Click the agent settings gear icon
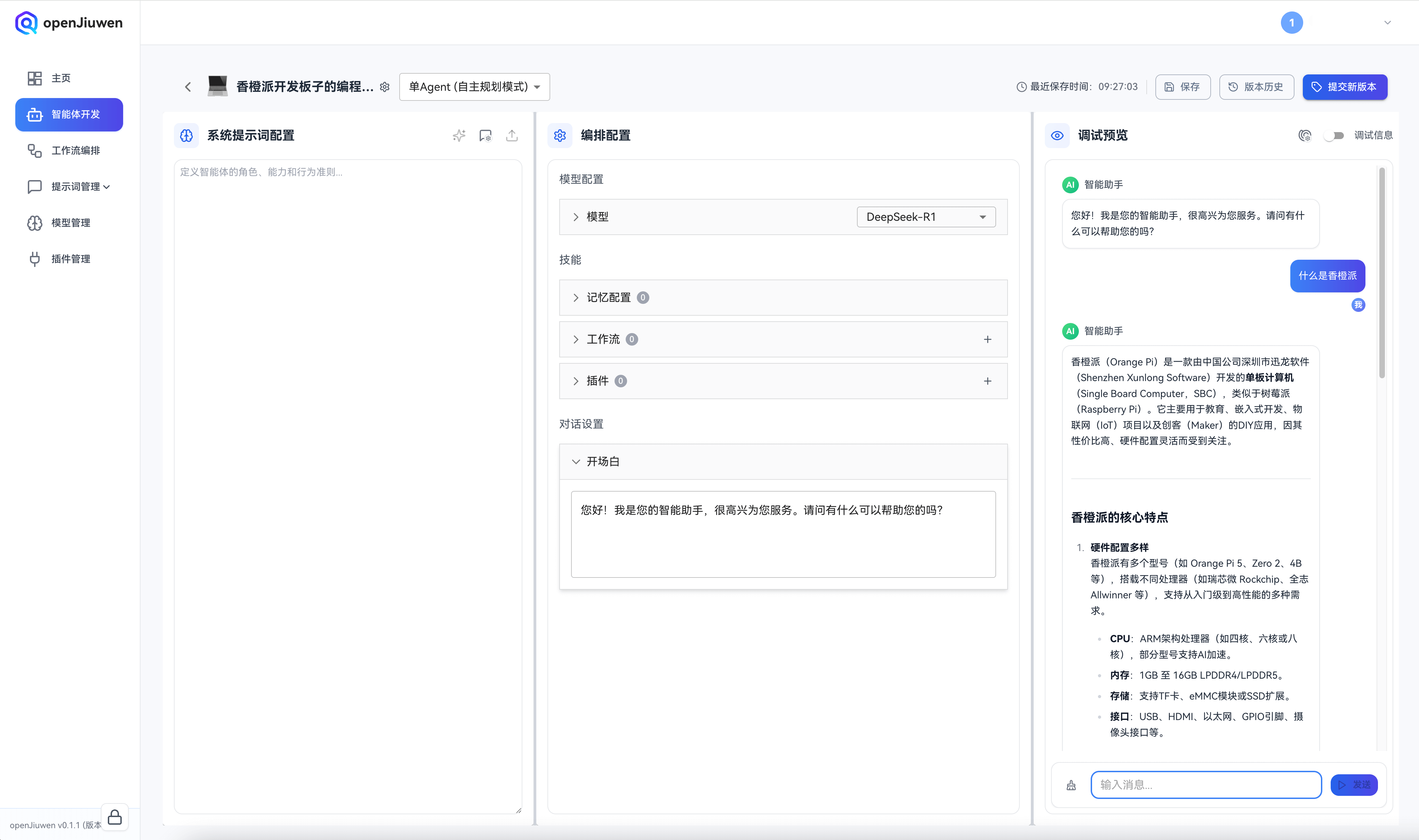This screenshot has height=840, width=1419. pyautogui.click(x=385, y=87)
